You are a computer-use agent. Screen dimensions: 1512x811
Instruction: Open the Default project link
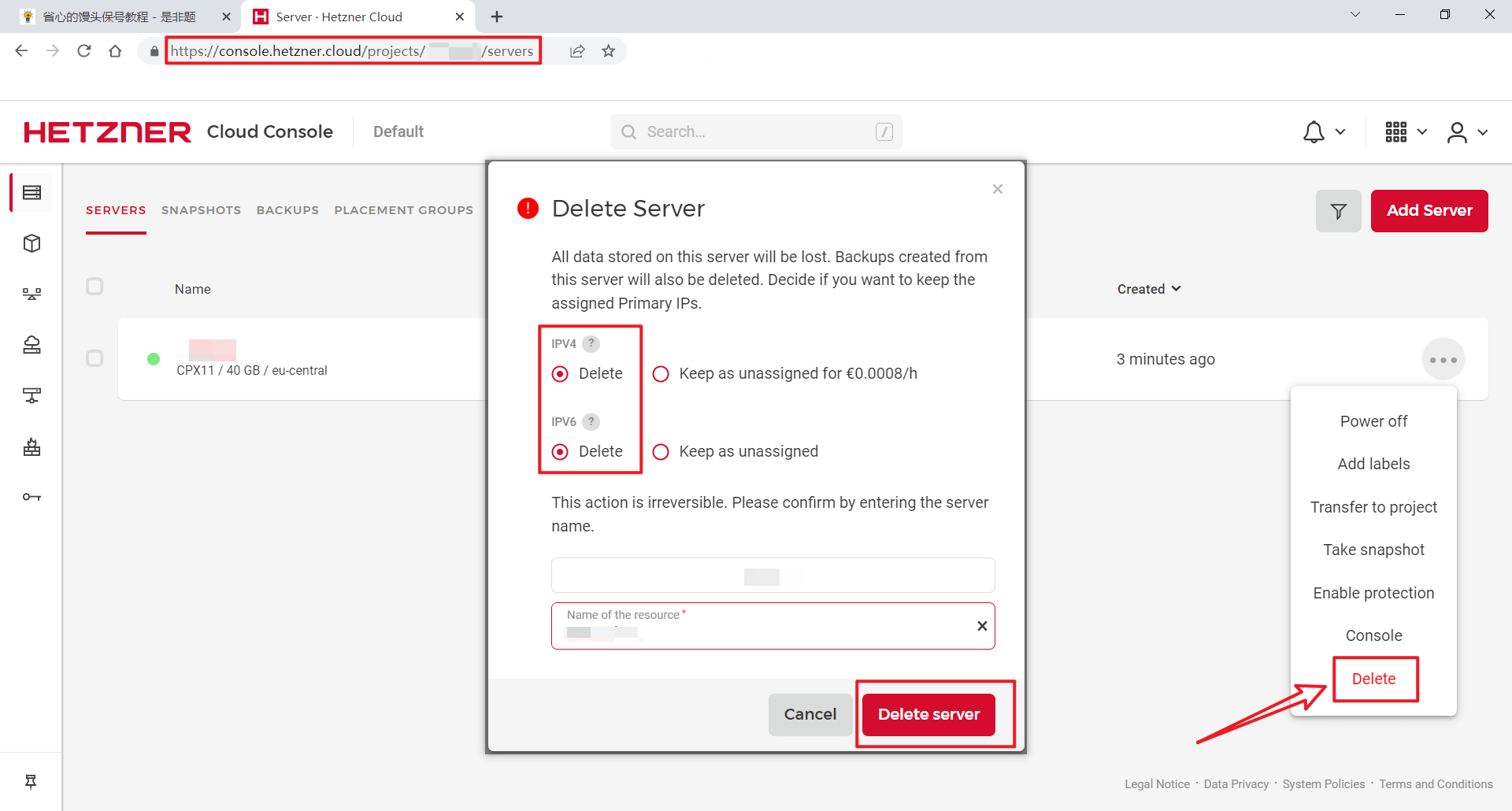tap(398, 132)
